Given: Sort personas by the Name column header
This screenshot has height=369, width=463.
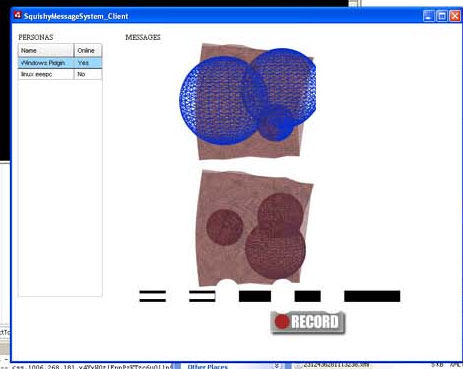Looking at the screenshot, I should tap(46, 51).
